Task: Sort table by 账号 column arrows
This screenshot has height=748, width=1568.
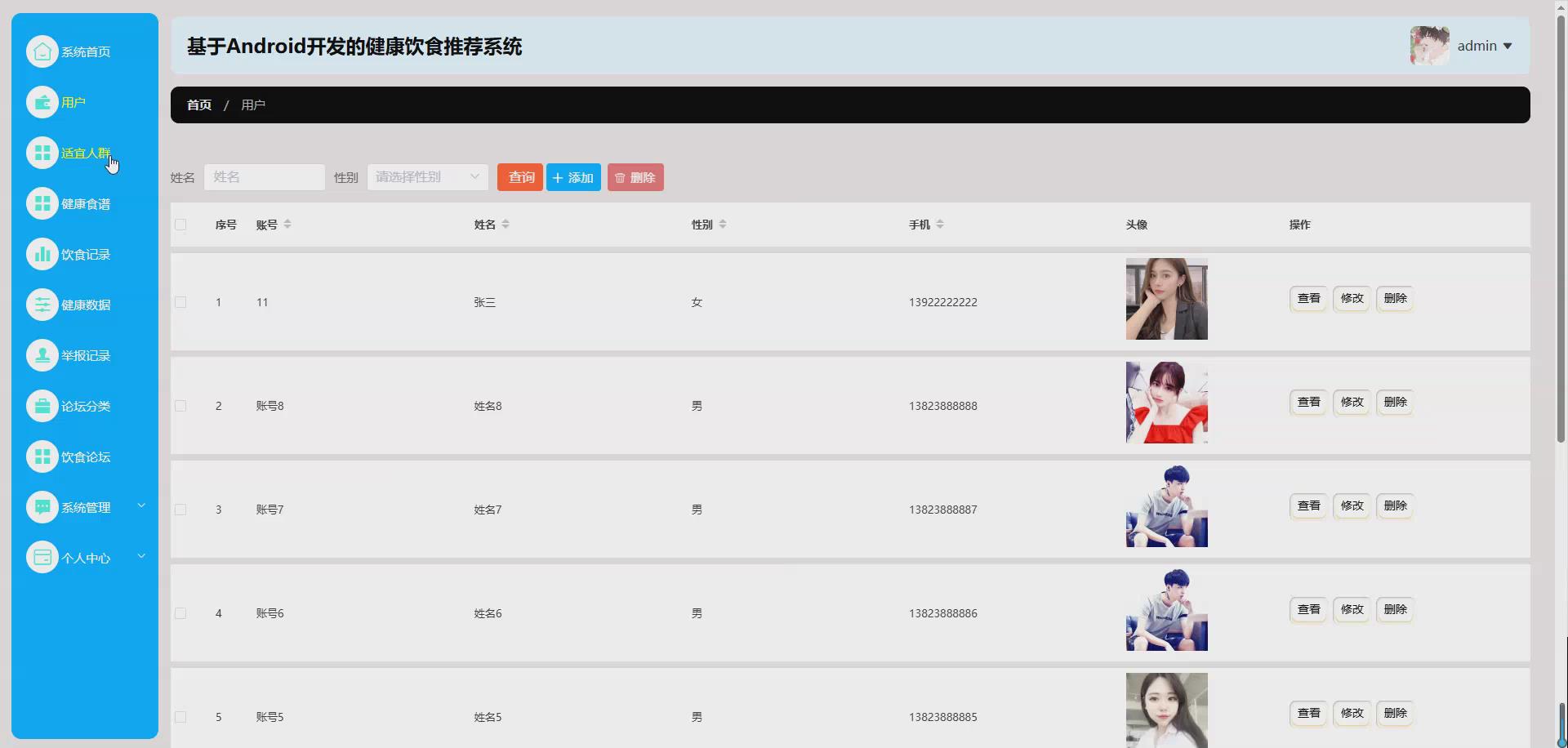Action: tap(287, 225)
